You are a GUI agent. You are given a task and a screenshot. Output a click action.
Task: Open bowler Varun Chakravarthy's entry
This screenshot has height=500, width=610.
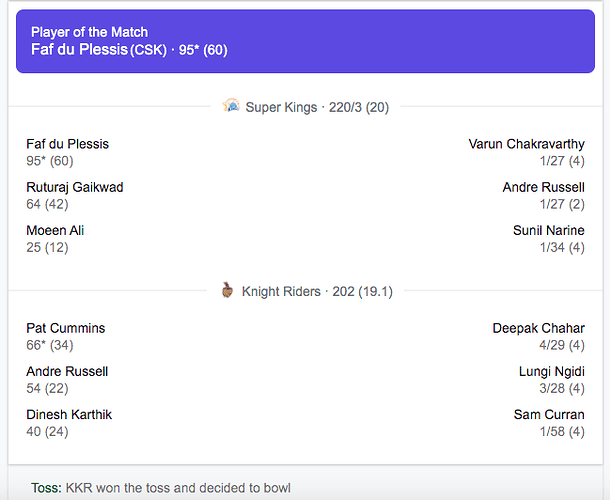(x=526, y=144)
